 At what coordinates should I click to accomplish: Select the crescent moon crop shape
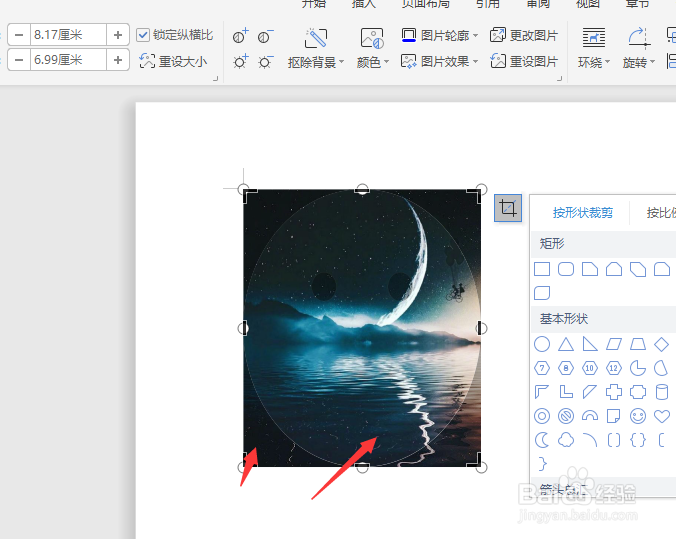[542, 440]
